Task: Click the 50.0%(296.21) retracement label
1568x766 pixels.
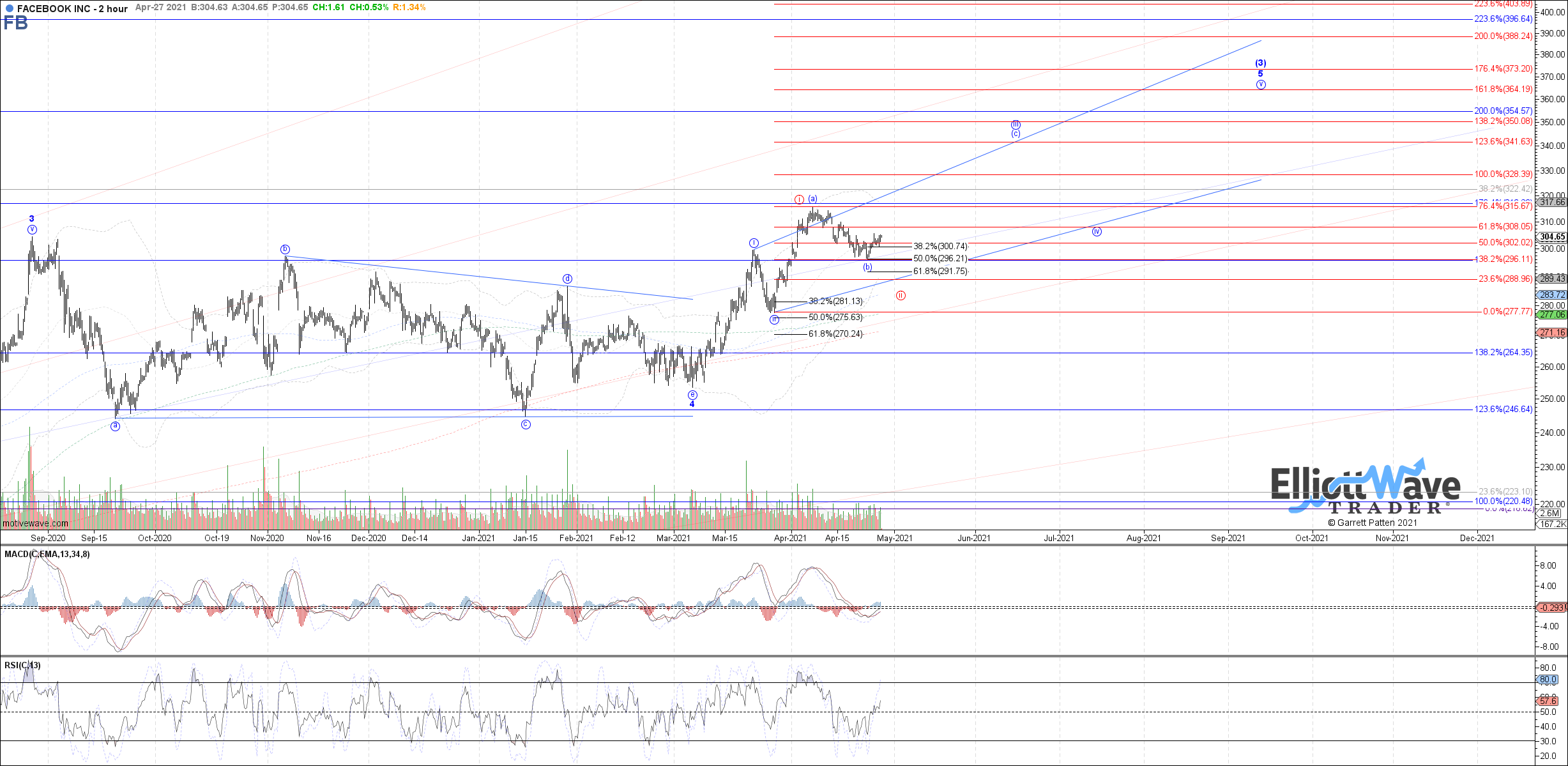Action: (x=941, y=259)
